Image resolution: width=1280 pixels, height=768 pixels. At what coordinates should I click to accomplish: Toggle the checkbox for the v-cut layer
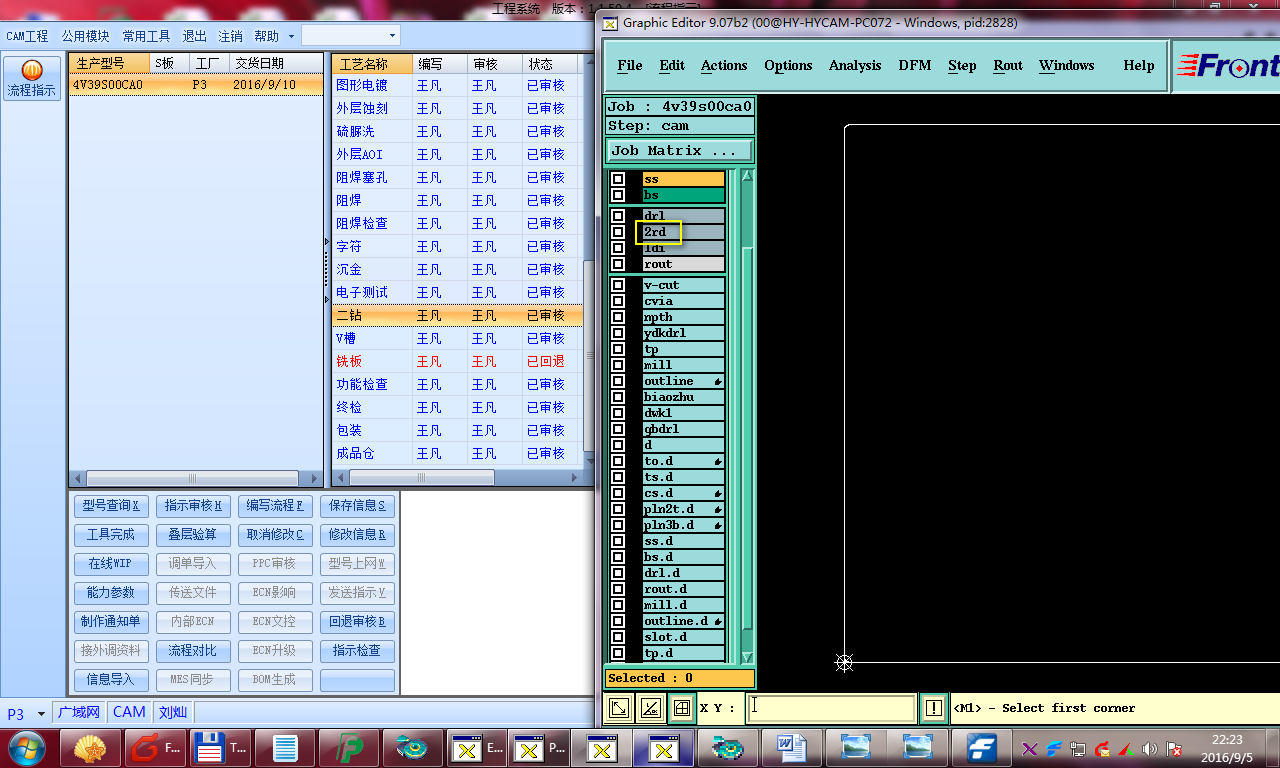[x=618, y=285]
